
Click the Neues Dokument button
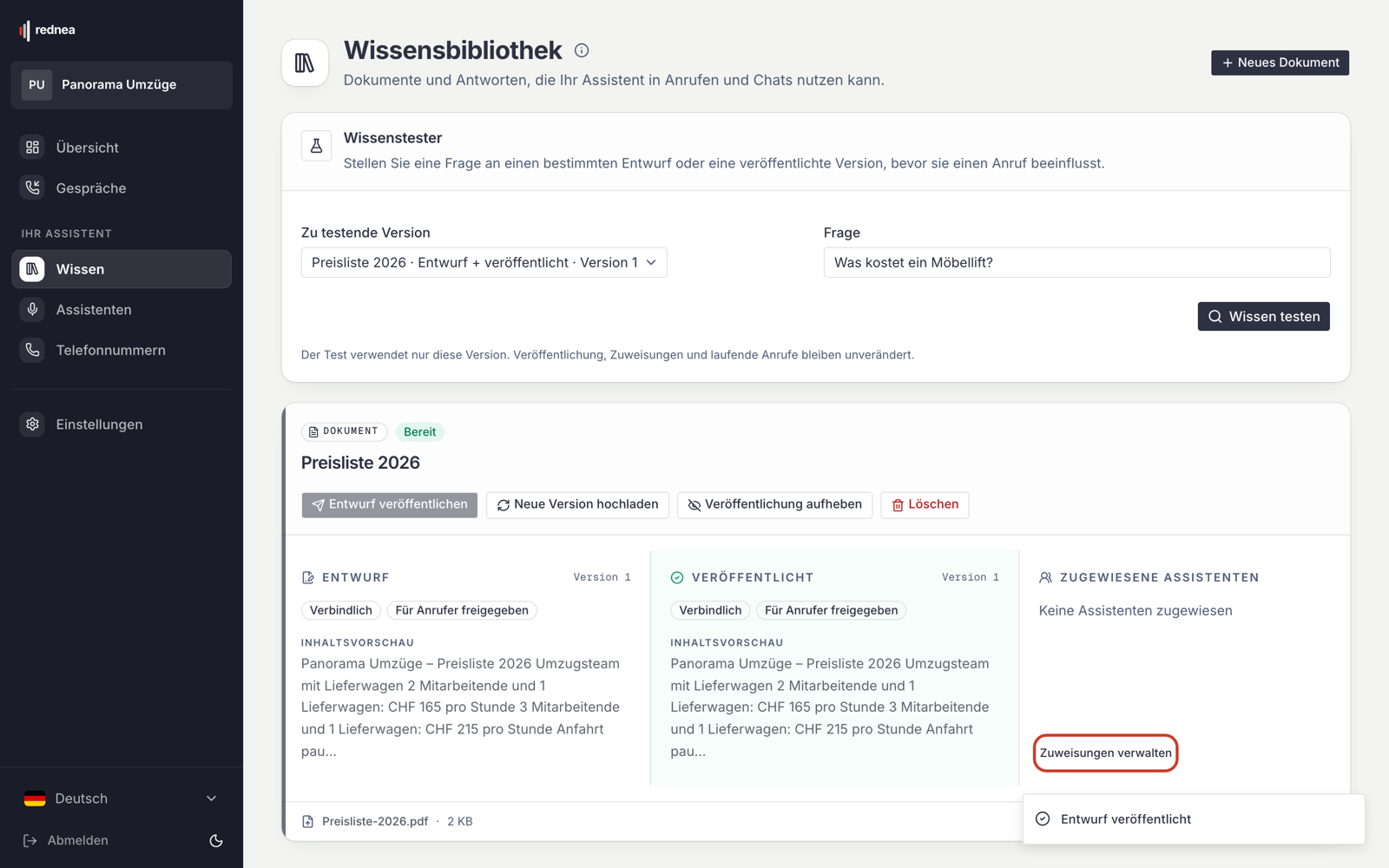(1280, 62)
